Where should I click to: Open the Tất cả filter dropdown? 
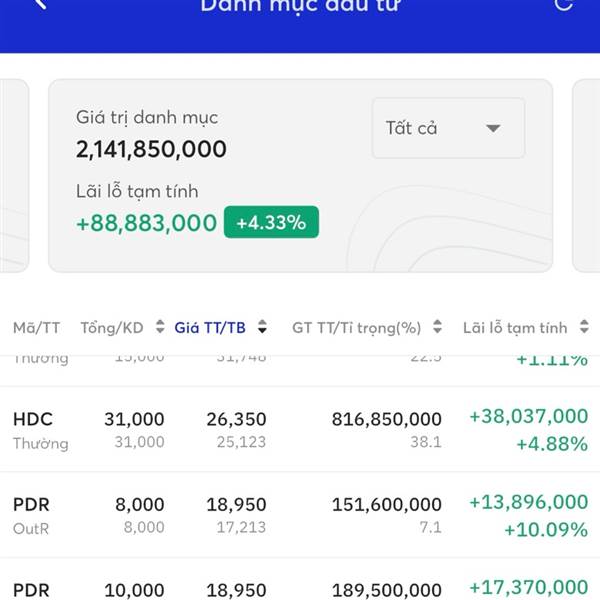[x=448, y=128]
